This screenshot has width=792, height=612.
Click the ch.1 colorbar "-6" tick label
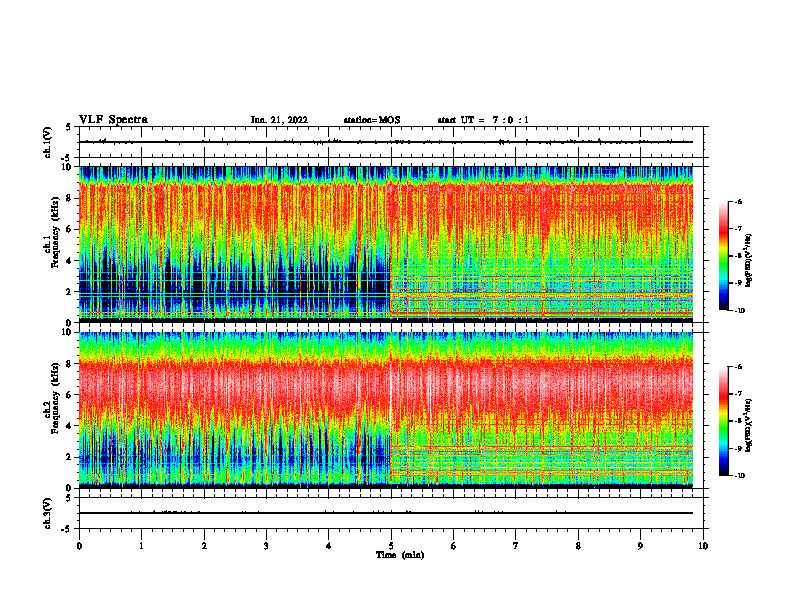coord(738,202)
